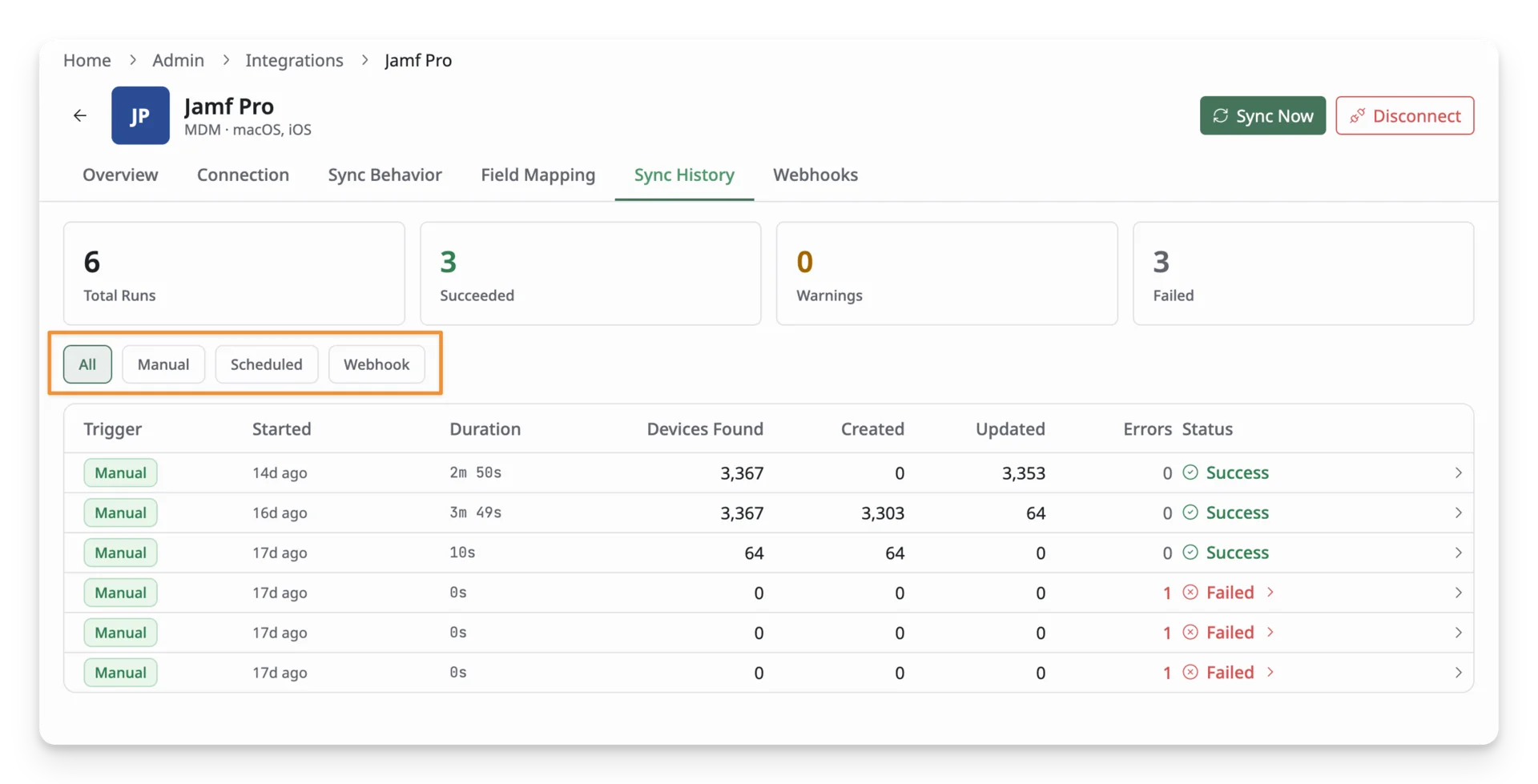
Task: Click the Failed summary card
Action: tap(1303, 273)
